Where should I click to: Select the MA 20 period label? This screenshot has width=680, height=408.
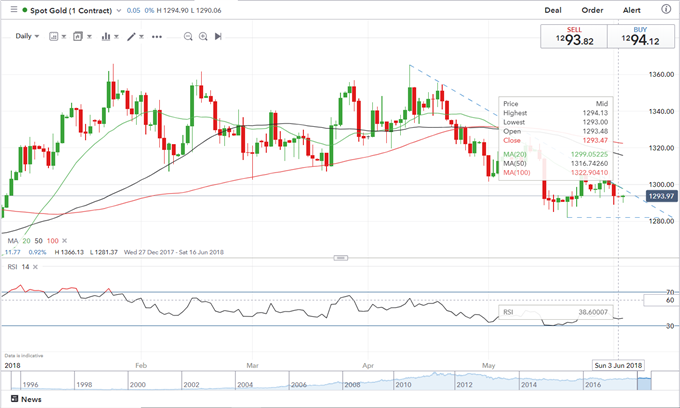pos(26,241)
